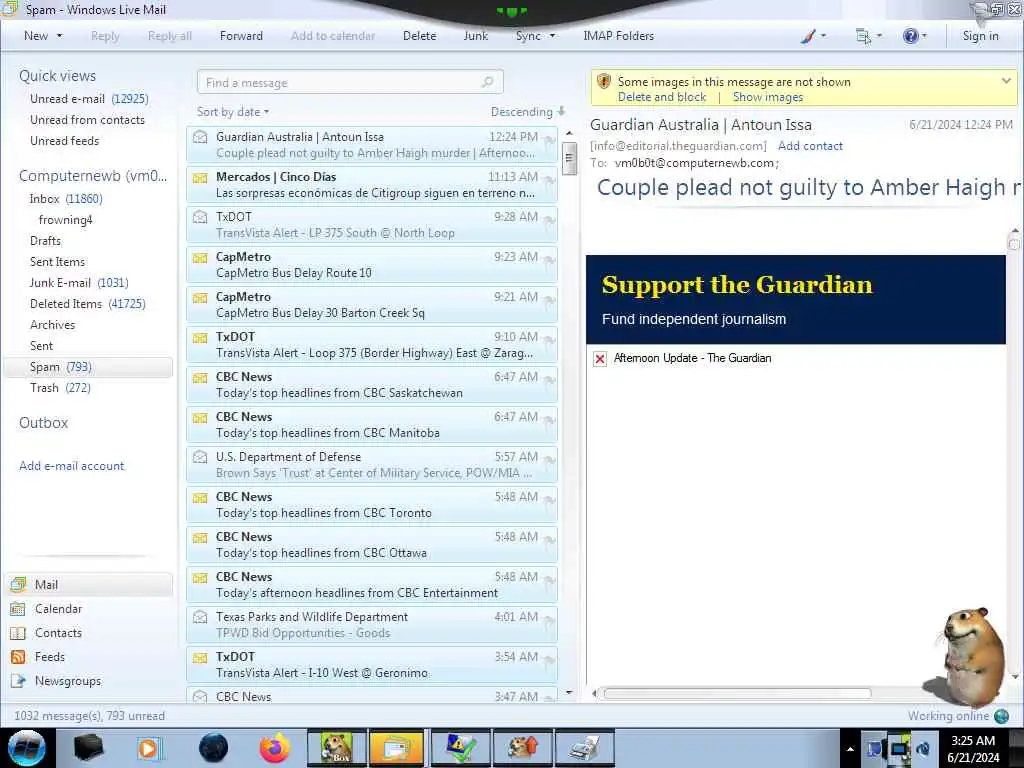Click the Mail icon in the navigation shortcuts
Viewport: 1024px width, 768px height.
tap(18, 584)
